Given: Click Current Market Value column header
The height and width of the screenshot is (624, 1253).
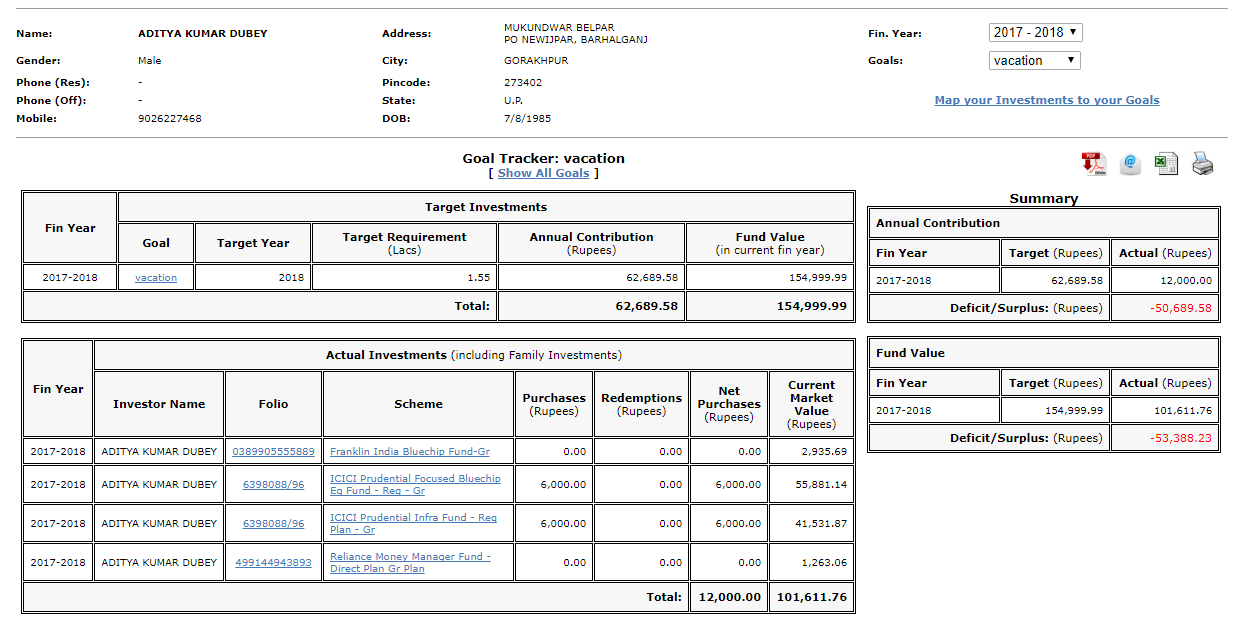Looking at the screenshot, I should tap(811, 404).
